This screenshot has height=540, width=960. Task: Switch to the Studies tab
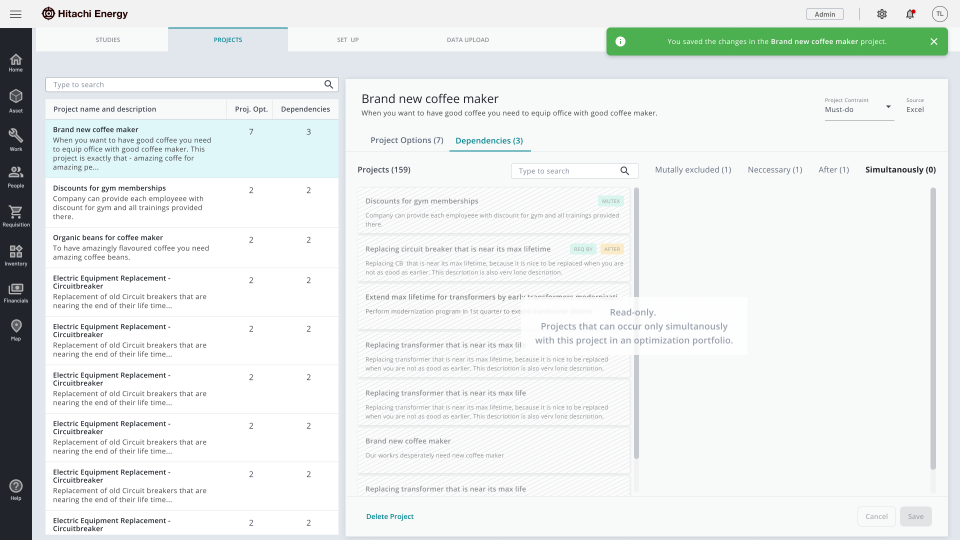(108, 40)
